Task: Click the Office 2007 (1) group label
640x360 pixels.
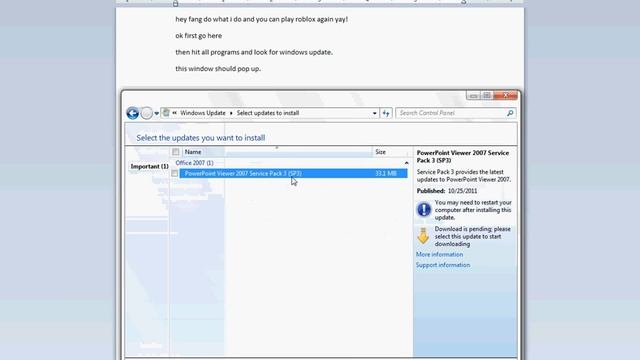Action: point(194,163)
